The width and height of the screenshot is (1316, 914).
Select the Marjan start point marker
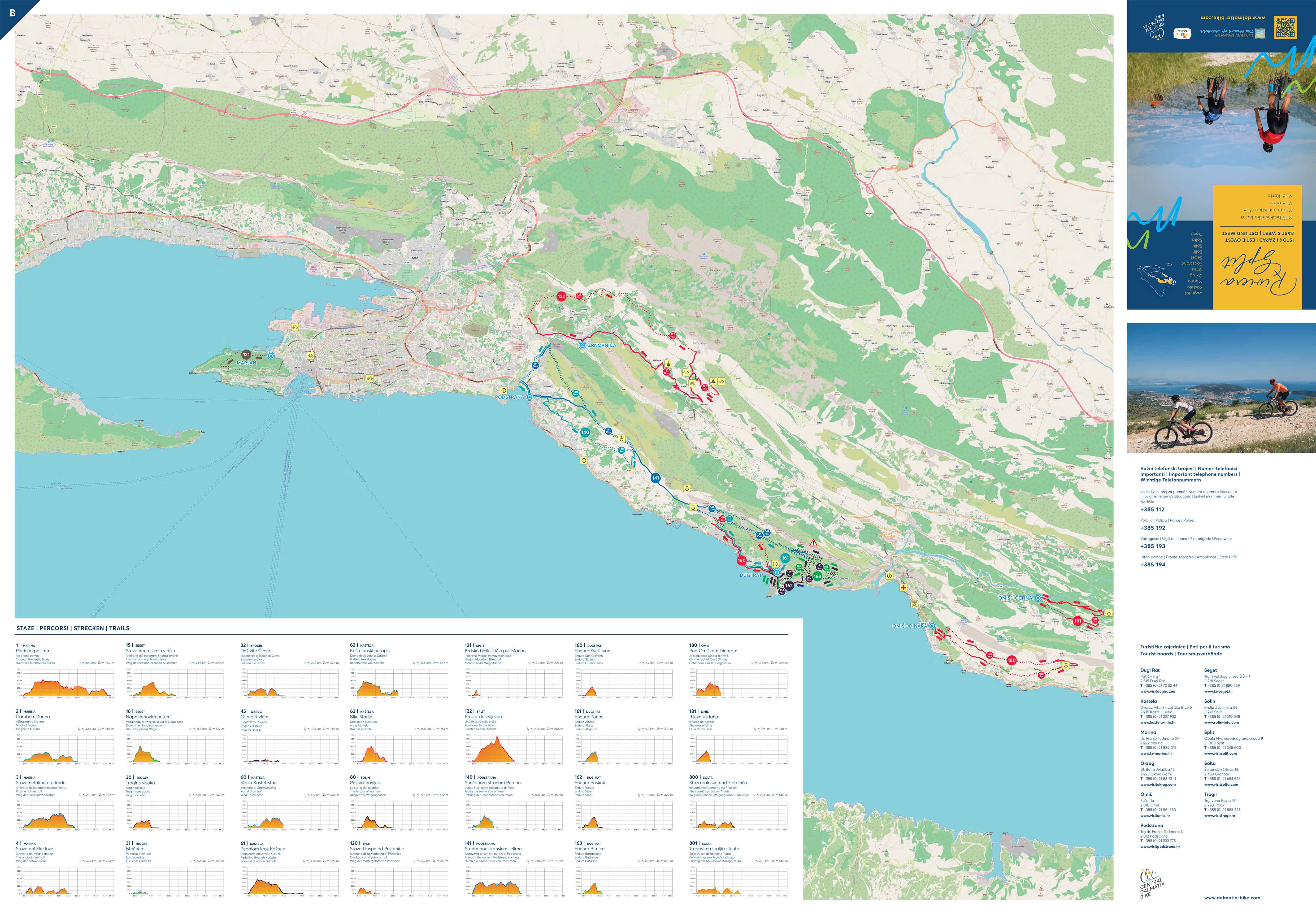(271, 356)
